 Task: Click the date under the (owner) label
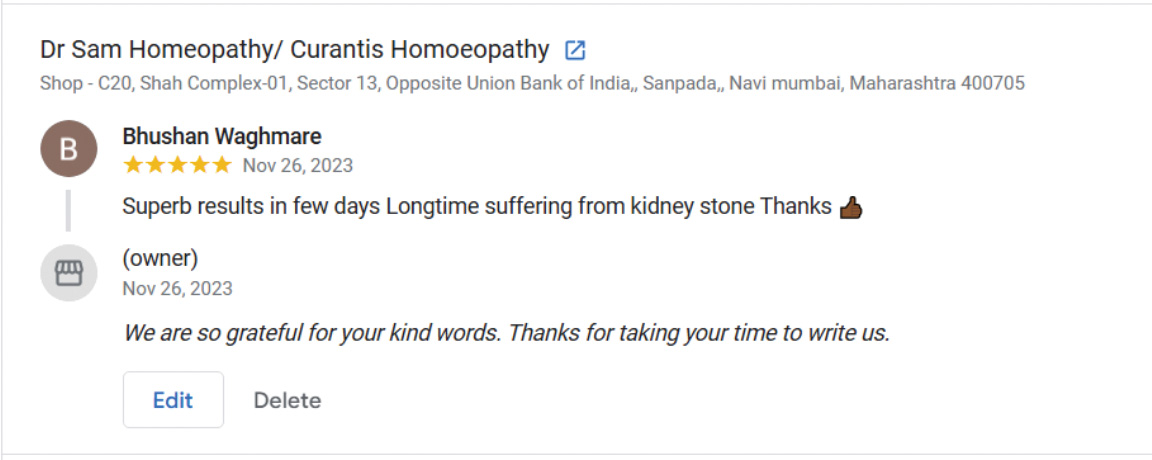(x=177, y=289)
